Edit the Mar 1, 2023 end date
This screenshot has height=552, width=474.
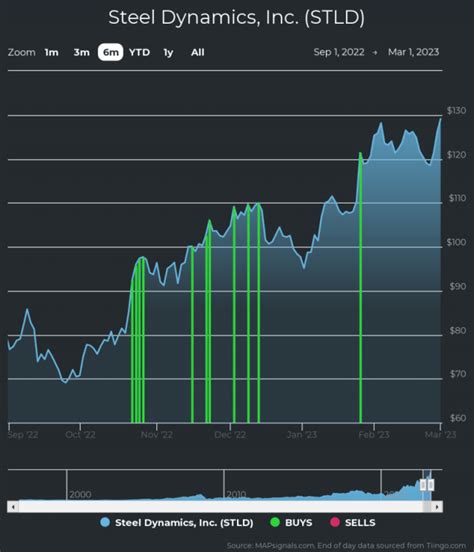pos(413,52)
